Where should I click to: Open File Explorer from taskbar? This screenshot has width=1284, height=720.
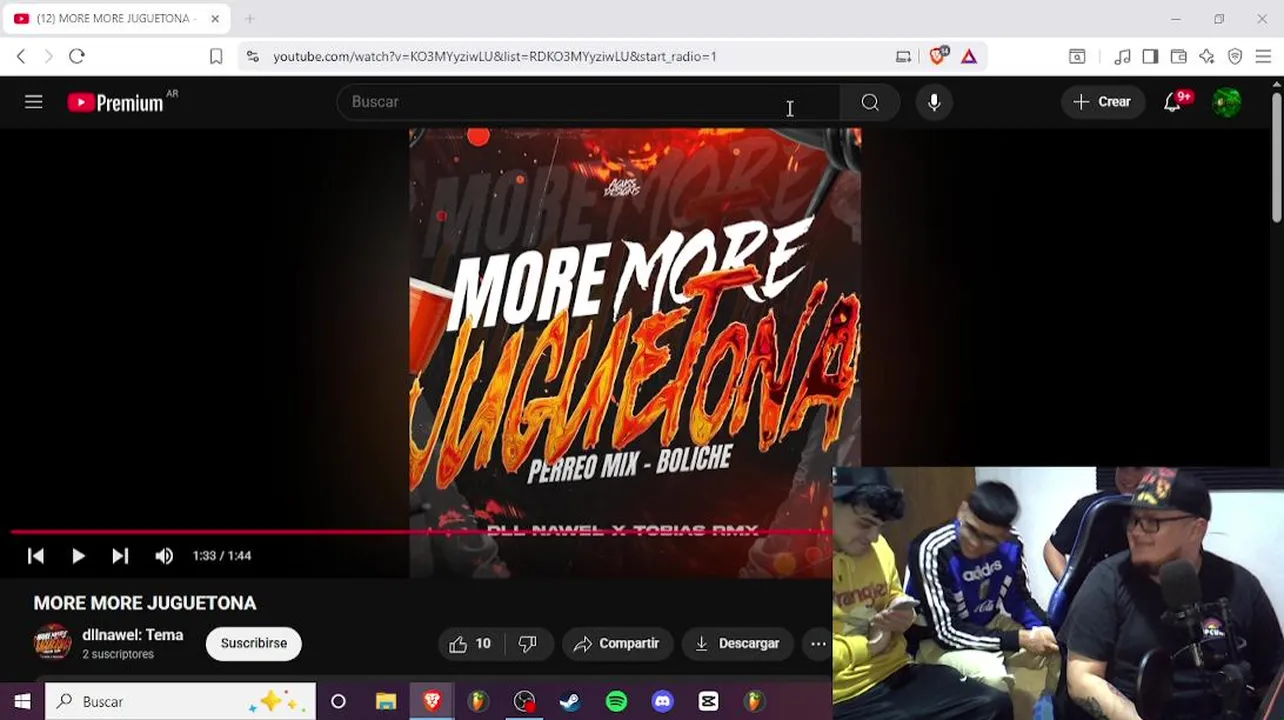385,702
